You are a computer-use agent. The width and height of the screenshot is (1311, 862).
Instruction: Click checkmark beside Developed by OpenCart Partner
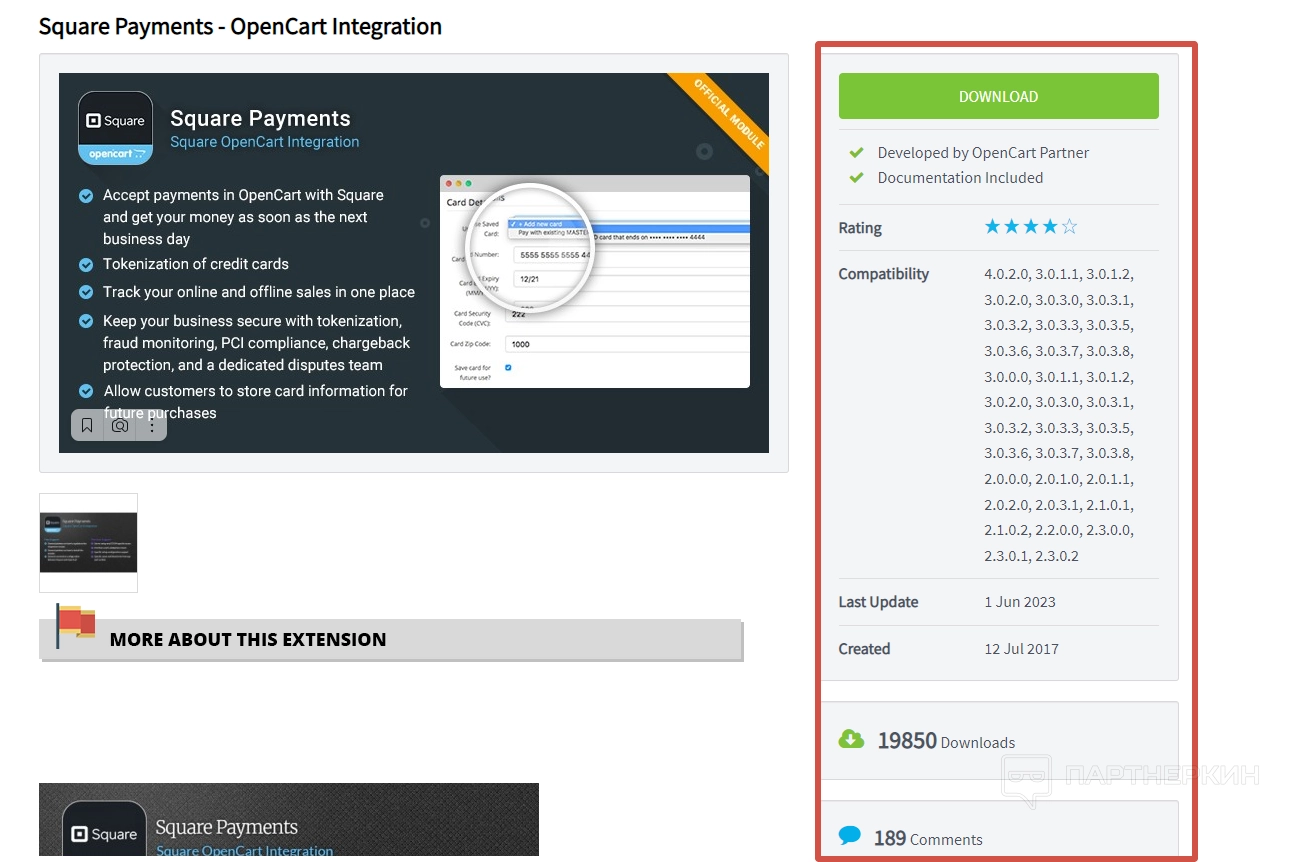click(x=856, y=152)
